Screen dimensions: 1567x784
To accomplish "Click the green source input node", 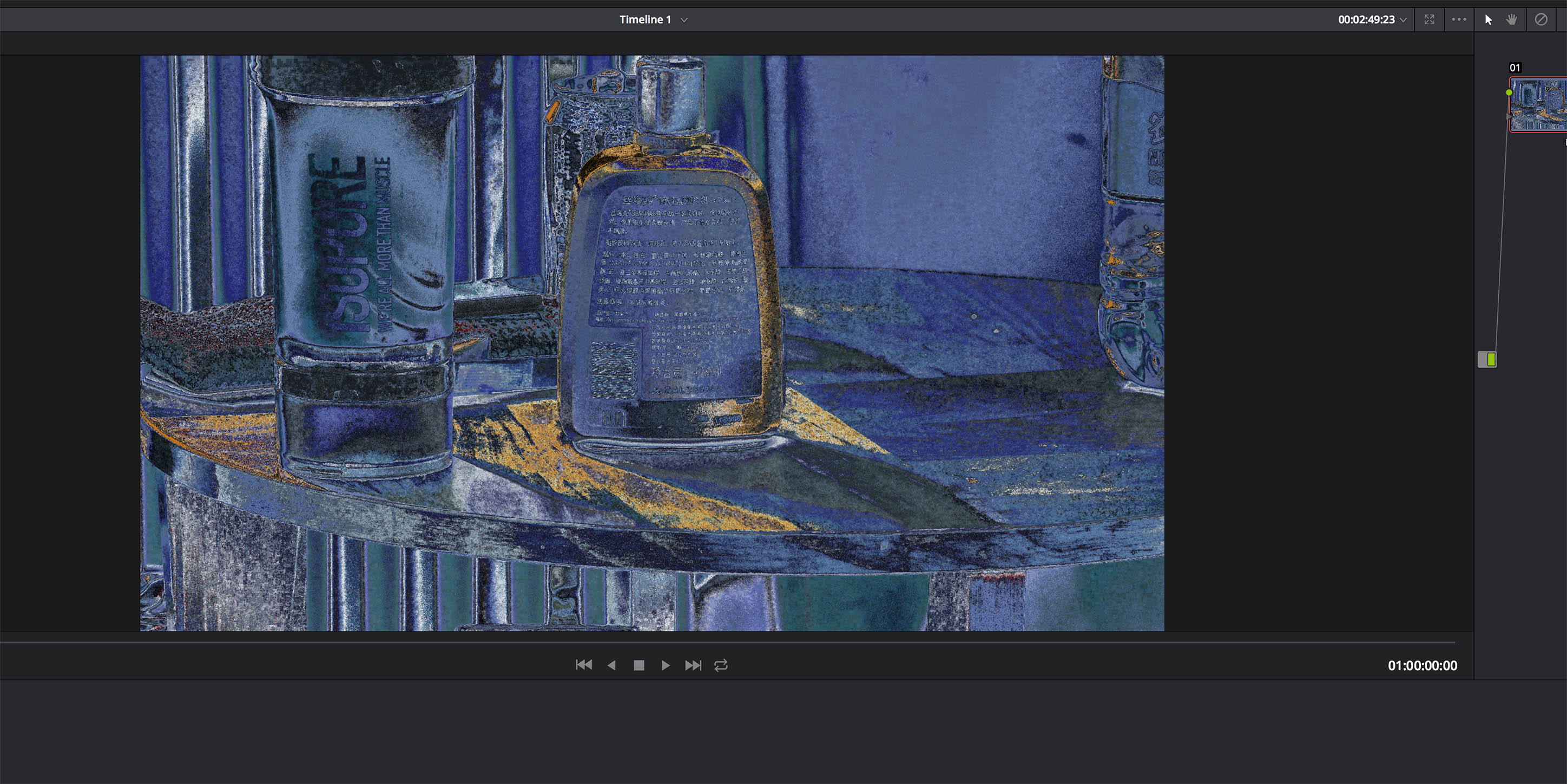I will tap(1487, 359).
